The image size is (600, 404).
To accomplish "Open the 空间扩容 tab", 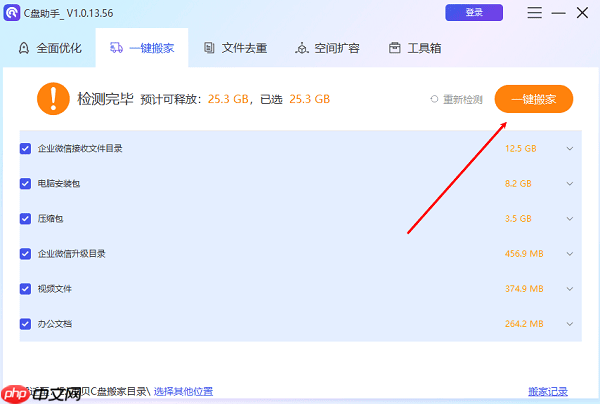I will [327, 48].
